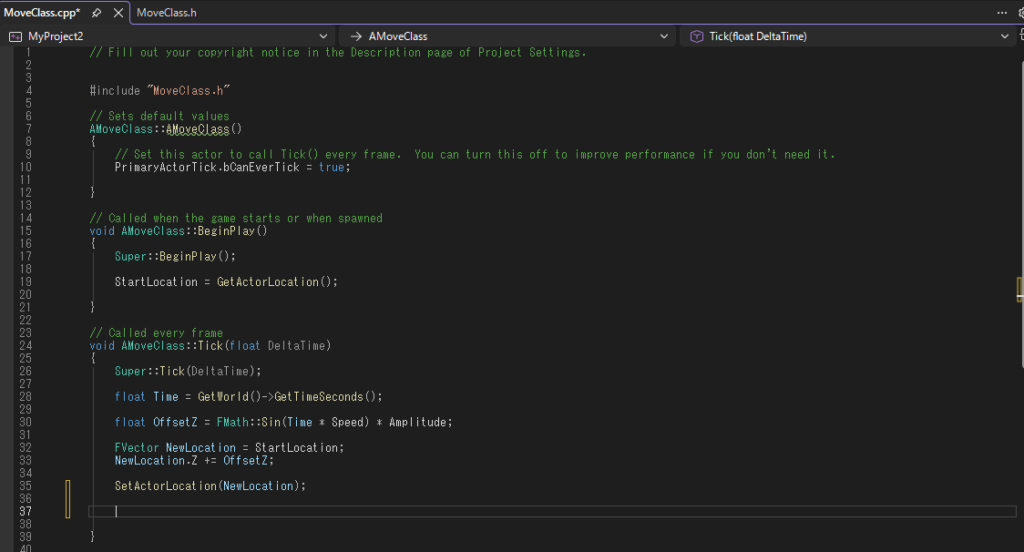1024x552 pixels.
Task: Click the arrow icon before AMoveClass
Action: coord(356,36)
